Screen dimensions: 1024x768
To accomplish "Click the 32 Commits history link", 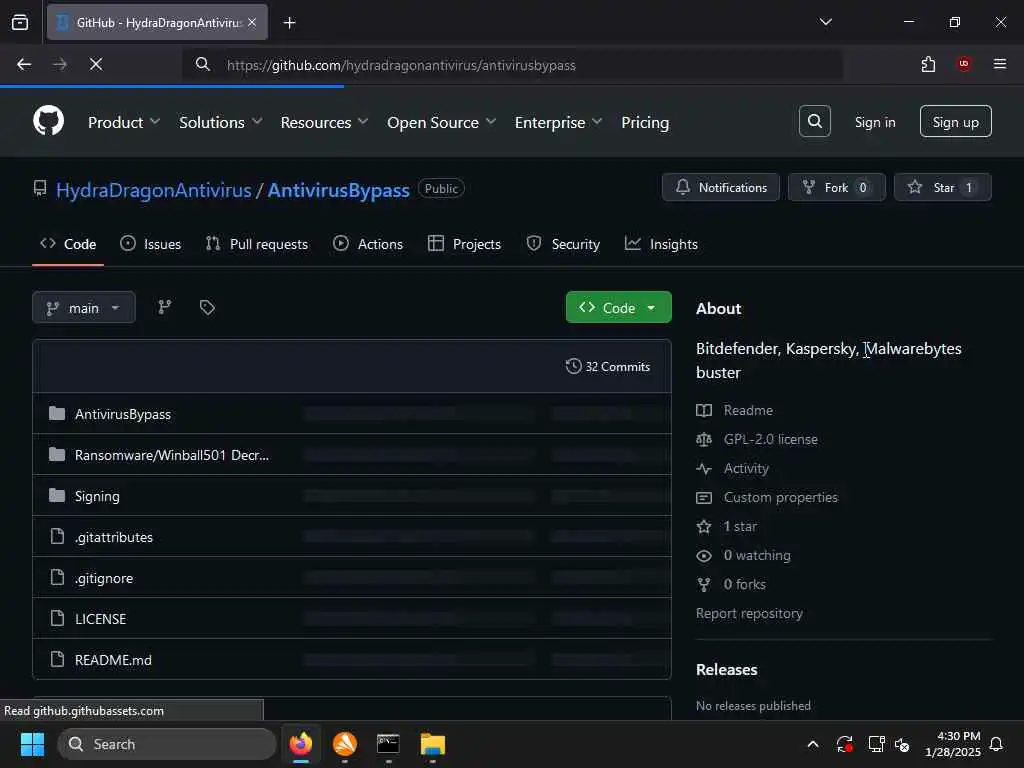I will (608, 366).
